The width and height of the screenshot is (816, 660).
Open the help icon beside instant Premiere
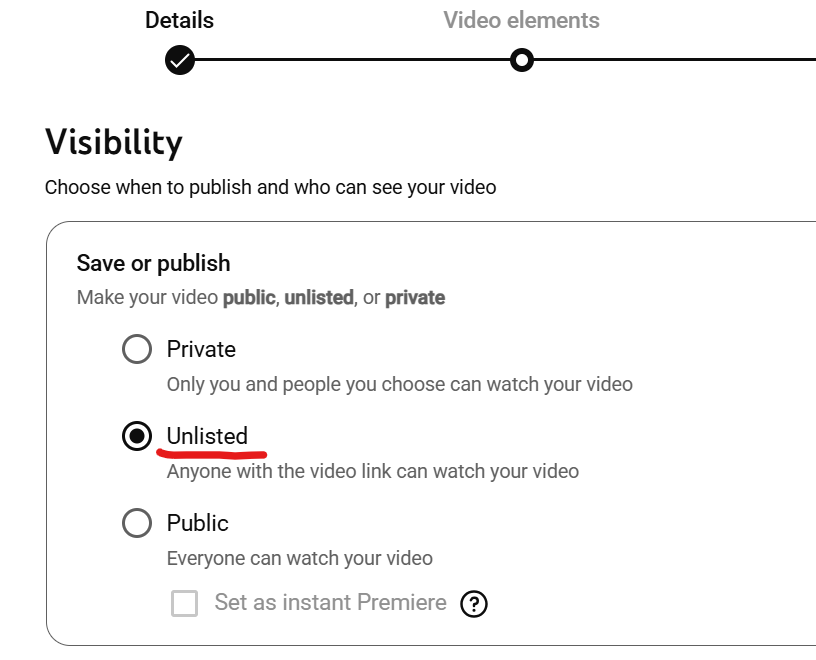click(x=473, y=604)
